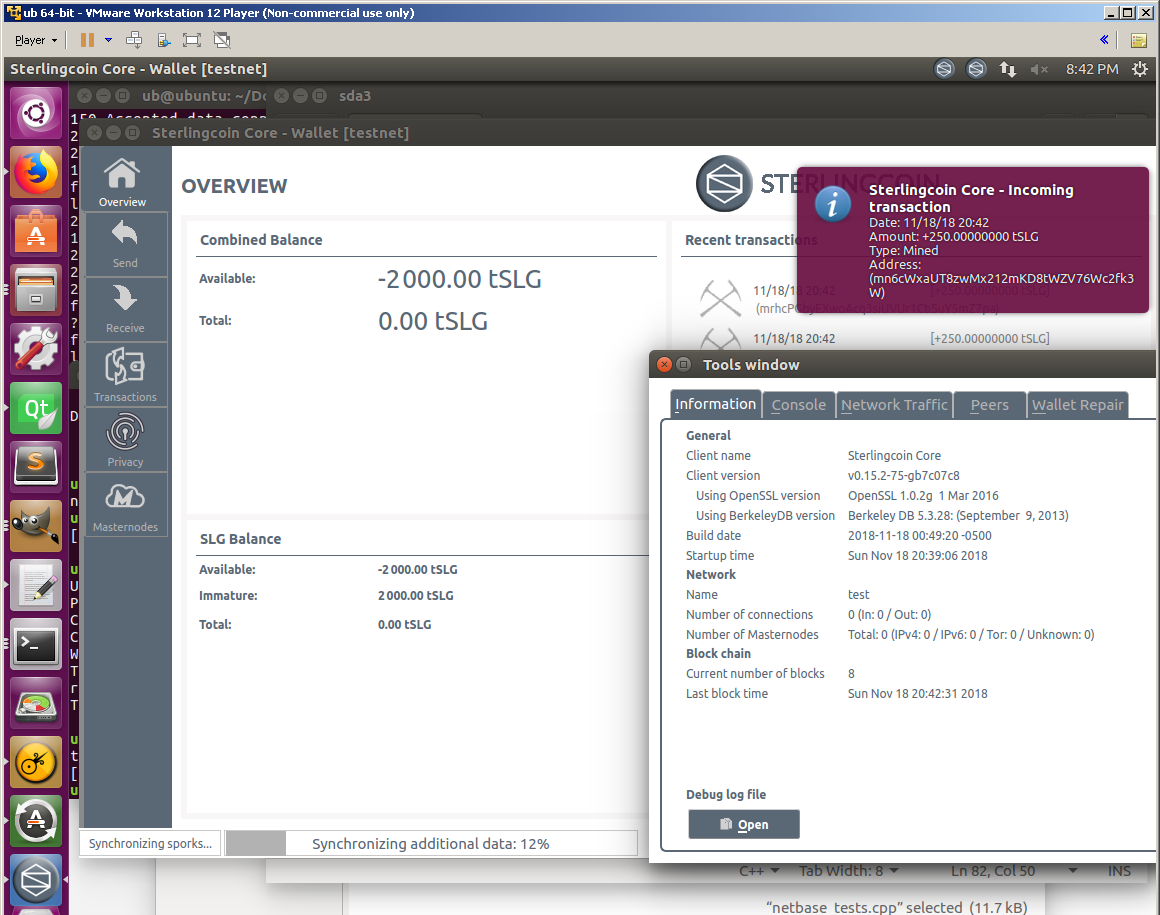
Task: Click the 'sda3' window title
Action: pyautogui.click(x=354, y=95)
